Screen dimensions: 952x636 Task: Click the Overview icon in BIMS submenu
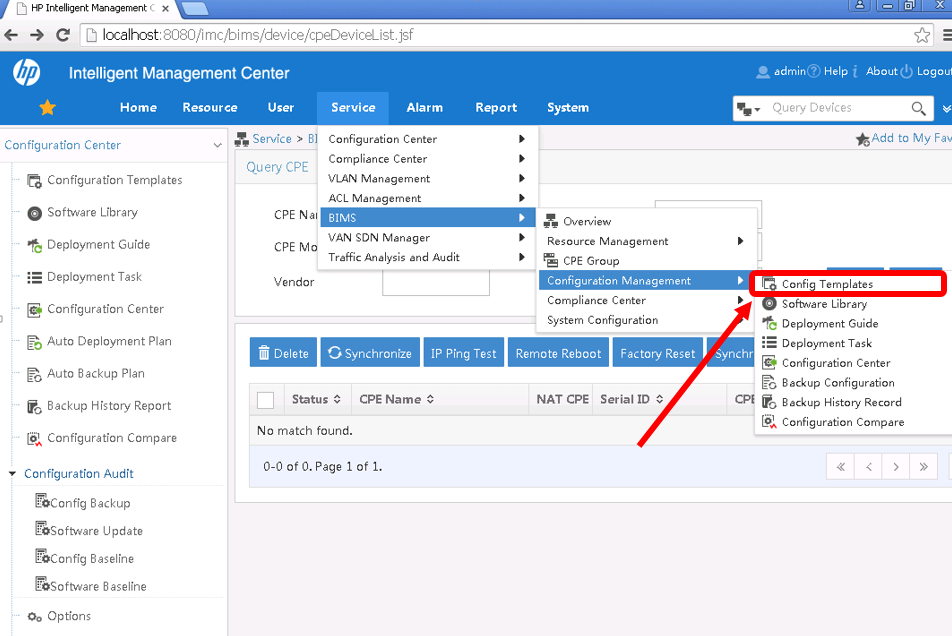coord(551,221)
